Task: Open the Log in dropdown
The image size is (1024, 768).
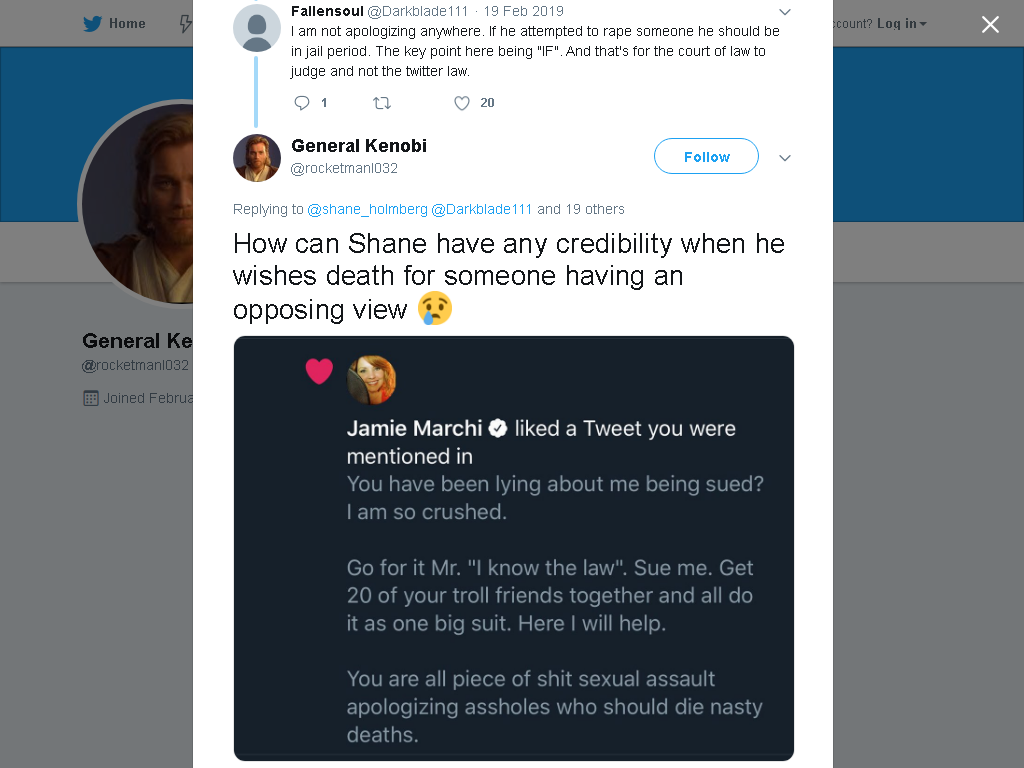Action: (902, 24)
